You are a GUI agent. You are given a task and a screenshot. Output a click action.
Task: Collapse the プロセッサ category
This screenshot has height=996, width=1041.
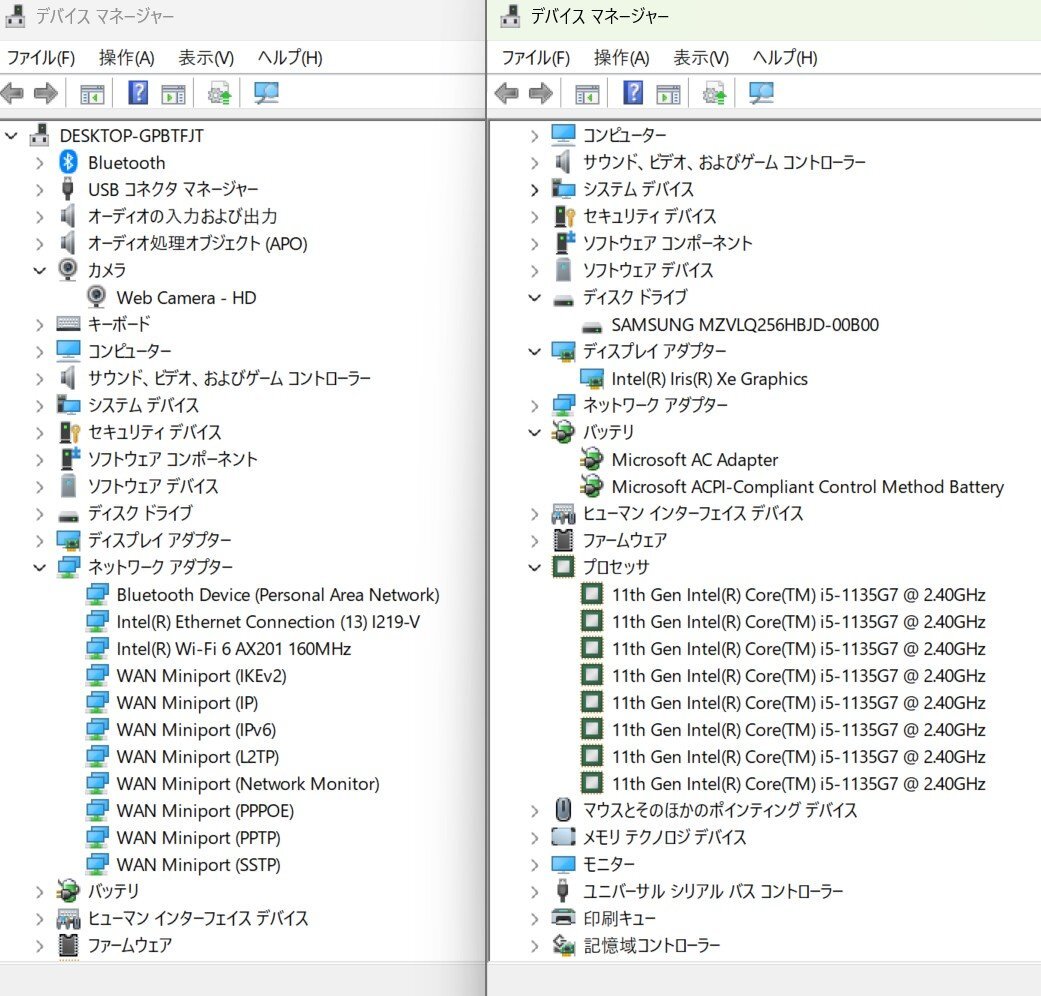[534, 567]
